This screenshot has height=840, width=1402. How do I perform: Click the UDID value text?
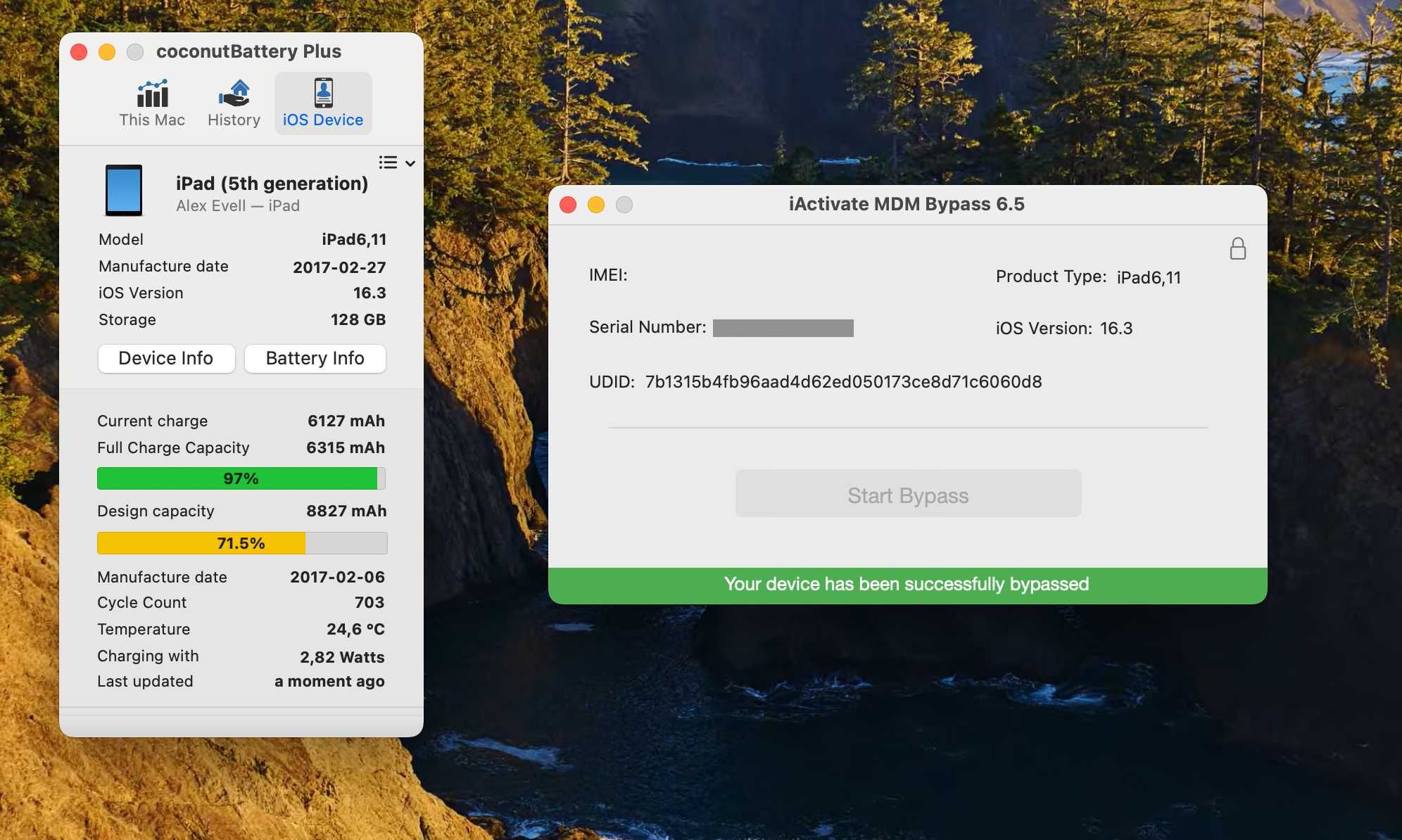pyautogui.click(x=843, y=382)
